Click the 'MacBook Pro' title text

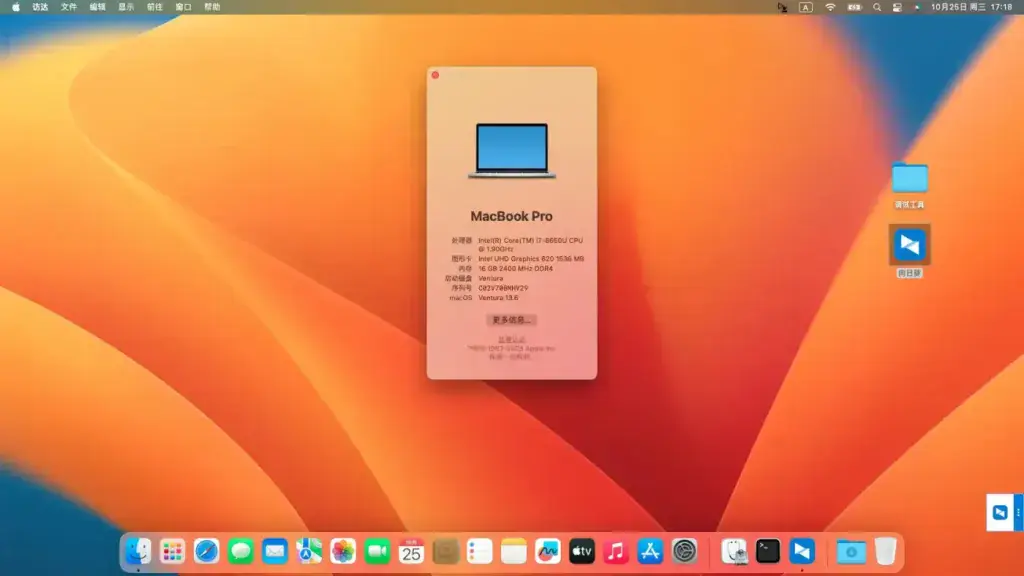coord(511,216)
